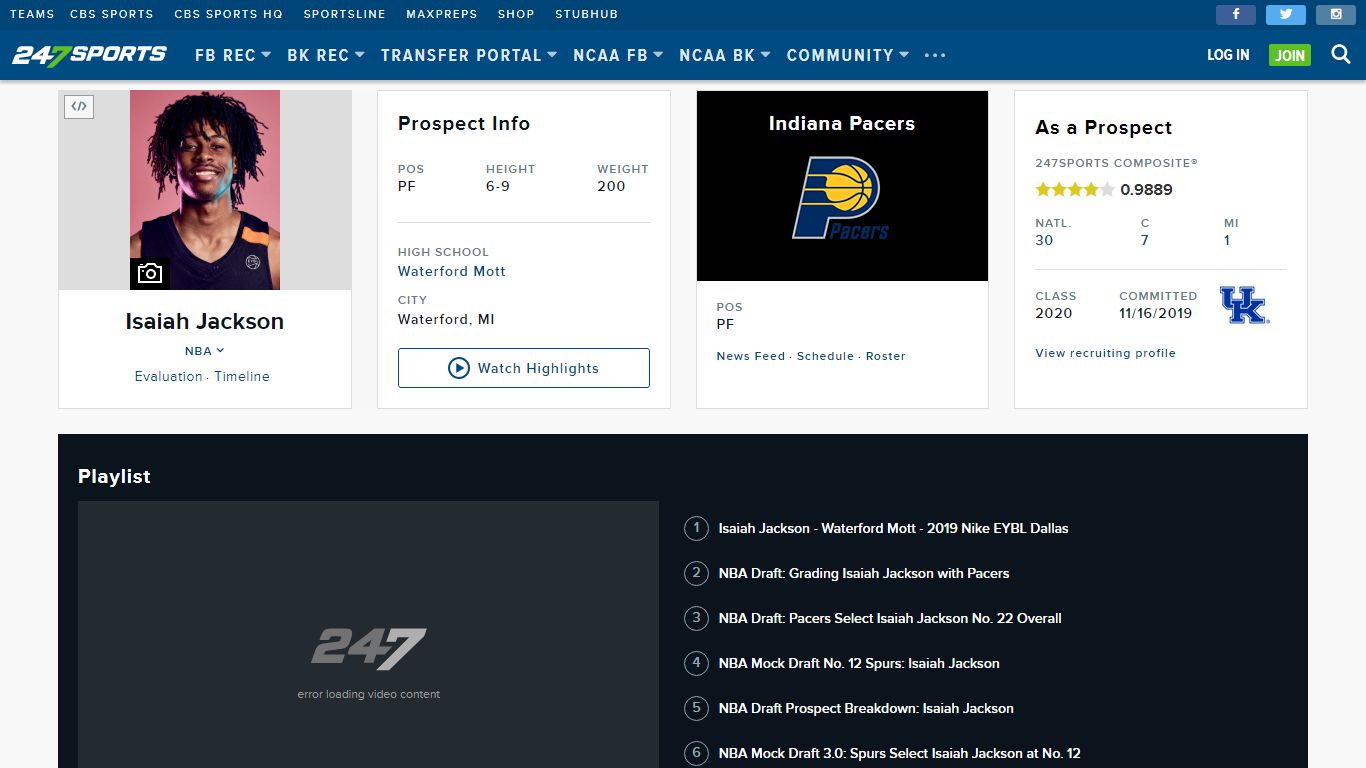
Task: Open the camera photo gallery icon
Action: [150, 273]
